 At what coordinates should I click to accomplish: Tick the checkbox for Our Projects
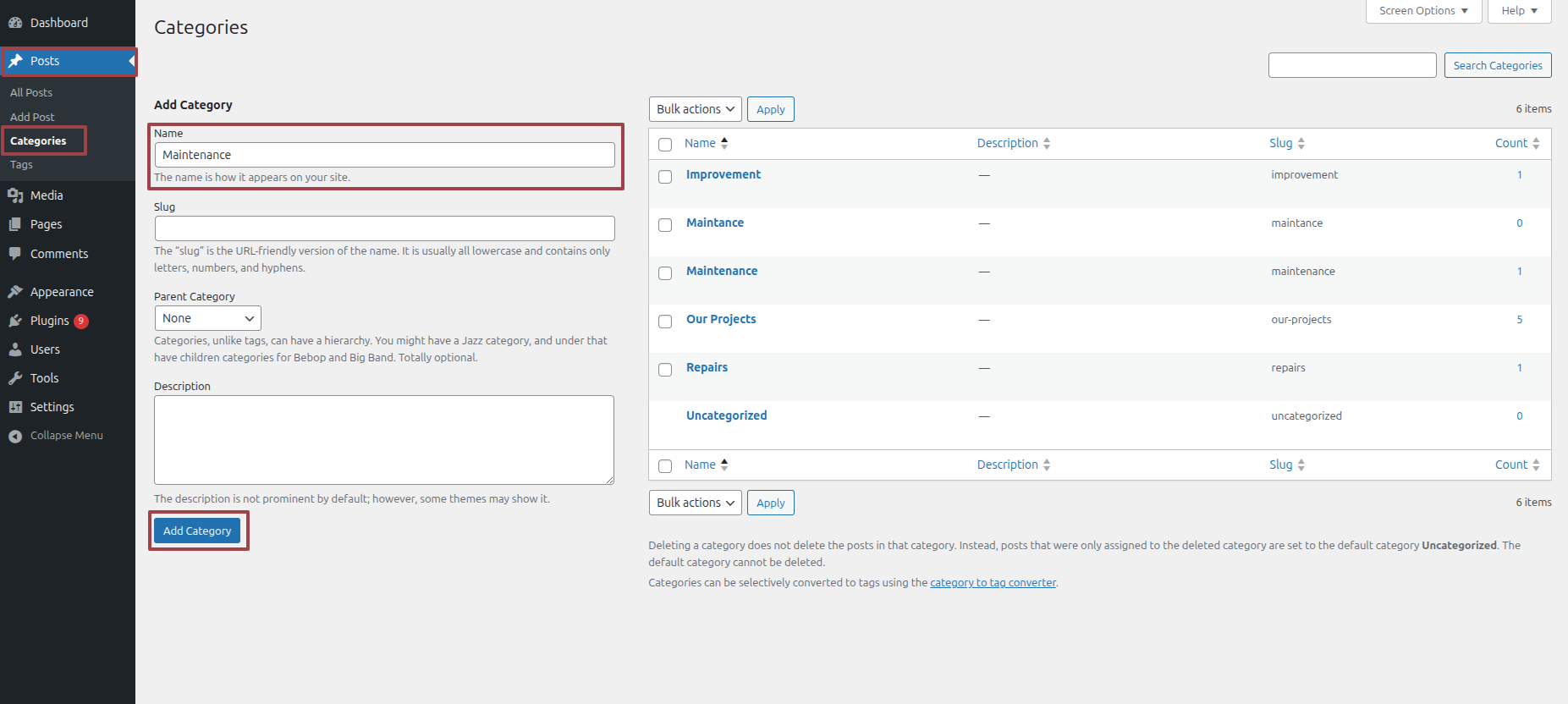pyautogui.click(x=665, y=322)
